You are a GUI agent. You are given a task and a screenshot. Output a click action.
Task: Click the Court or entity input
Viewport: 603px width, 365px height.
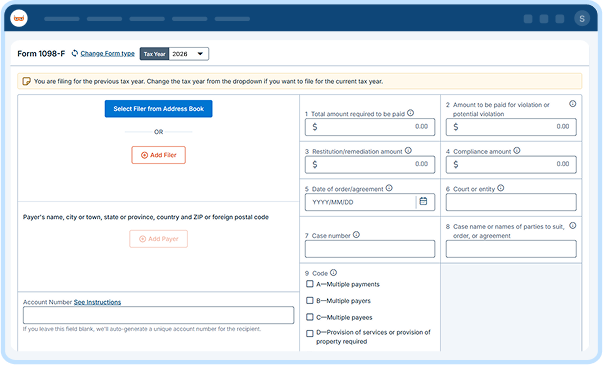511,202
